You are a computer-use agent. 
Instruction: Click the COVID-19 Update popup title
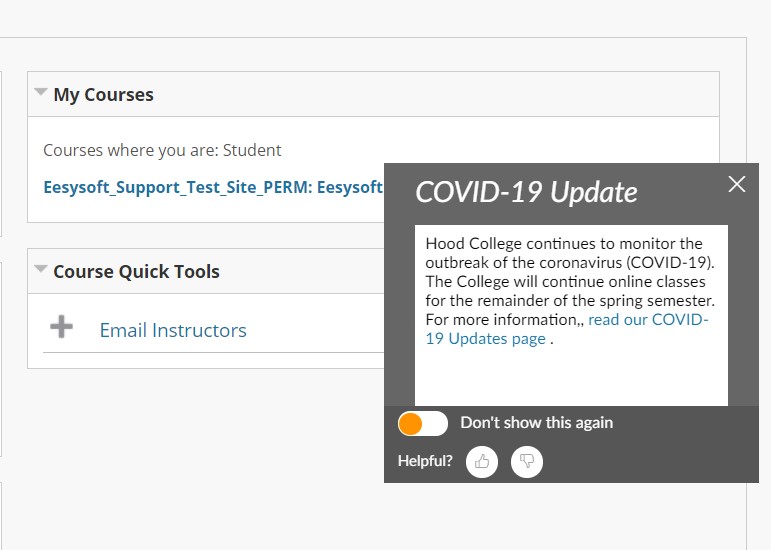tap(526, 192)
